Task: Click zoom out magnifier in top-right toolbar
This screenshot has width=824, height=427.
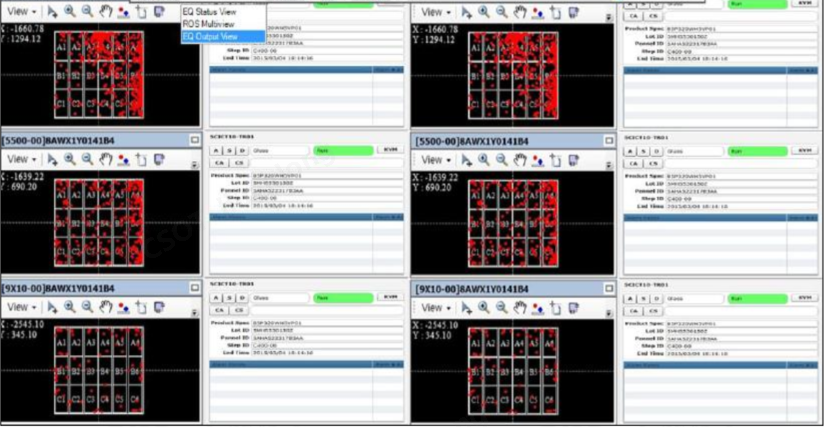Action: (x=502, y=12)
